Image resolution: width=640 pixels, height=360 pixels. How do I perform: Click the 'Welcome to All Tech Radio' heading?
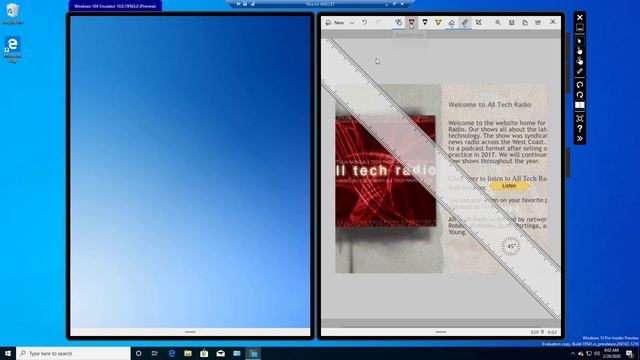(x=489, y=105)
